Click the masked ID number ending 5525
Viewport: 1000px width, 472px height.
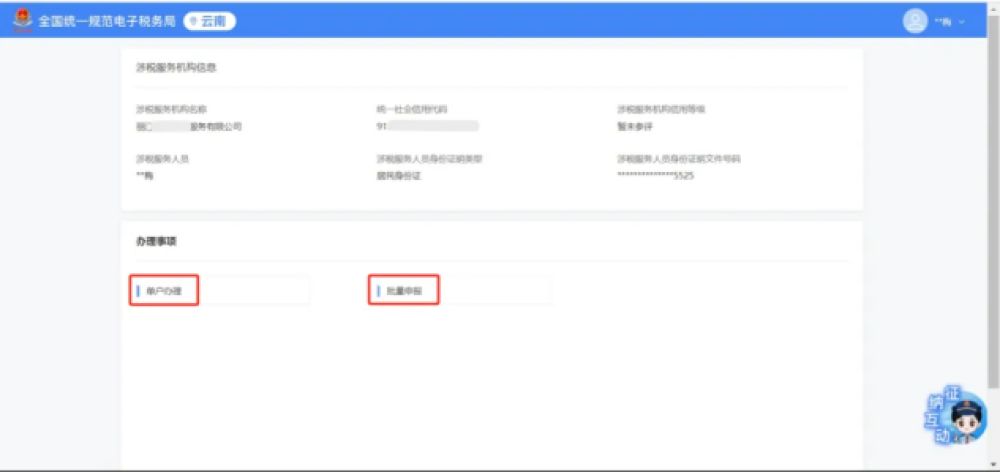[x=655, y=175]
